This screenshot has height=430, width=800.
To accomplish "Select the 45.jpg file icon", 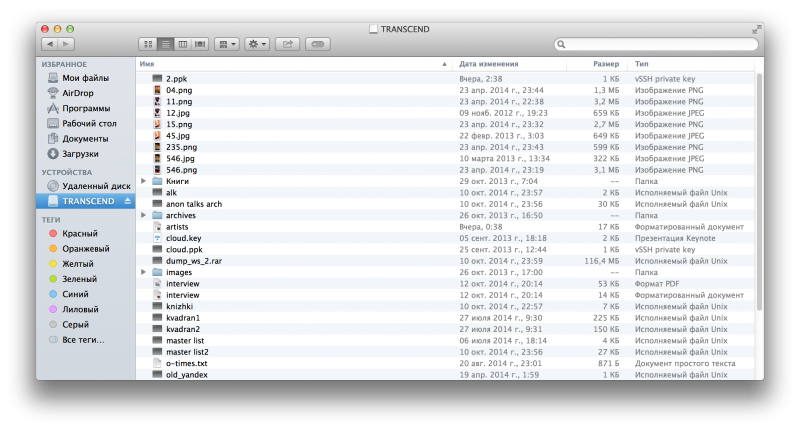I will pyautogui.click(x=157, y=136).
